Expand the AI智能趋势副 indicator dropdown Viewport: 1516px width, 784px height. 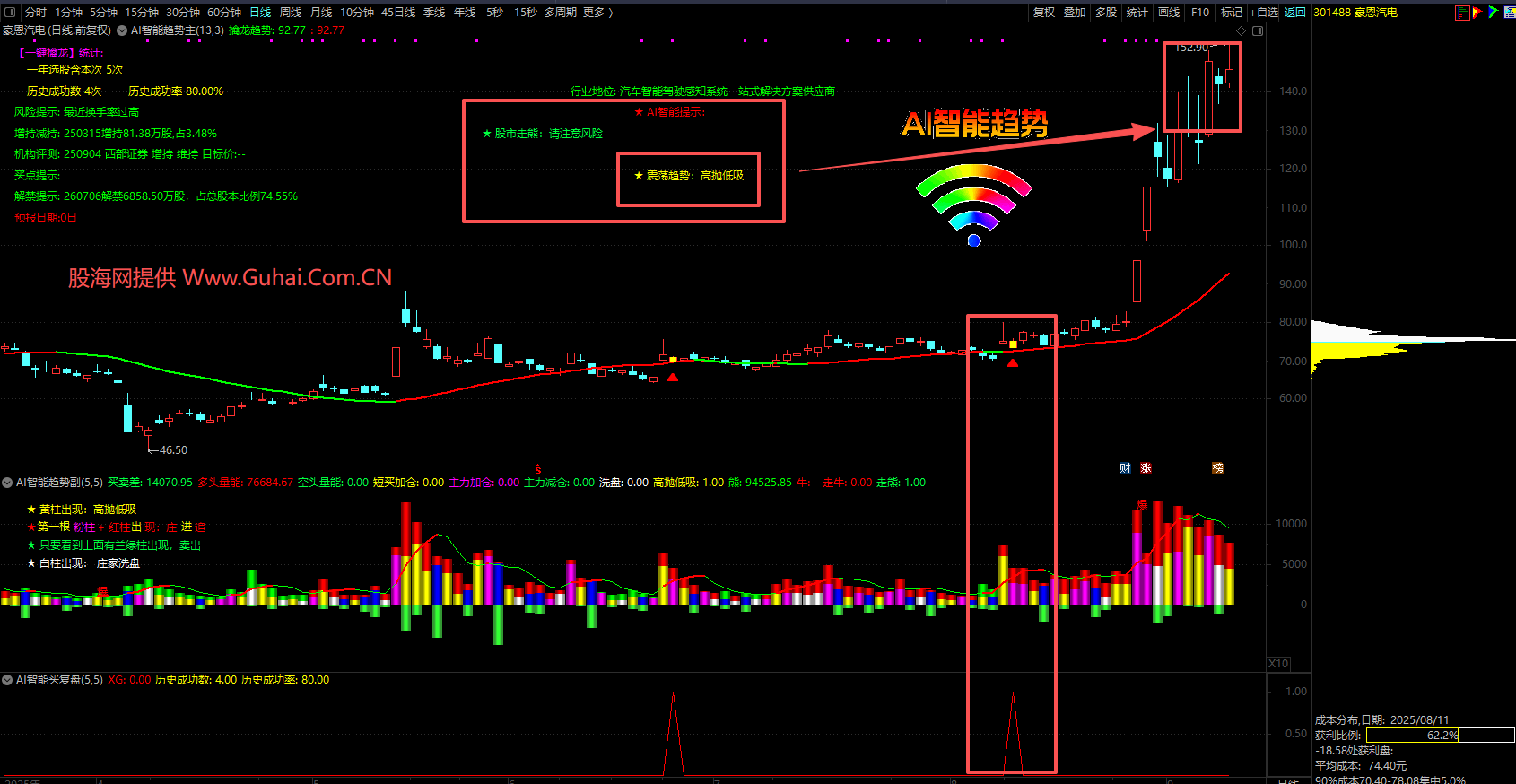7,483
